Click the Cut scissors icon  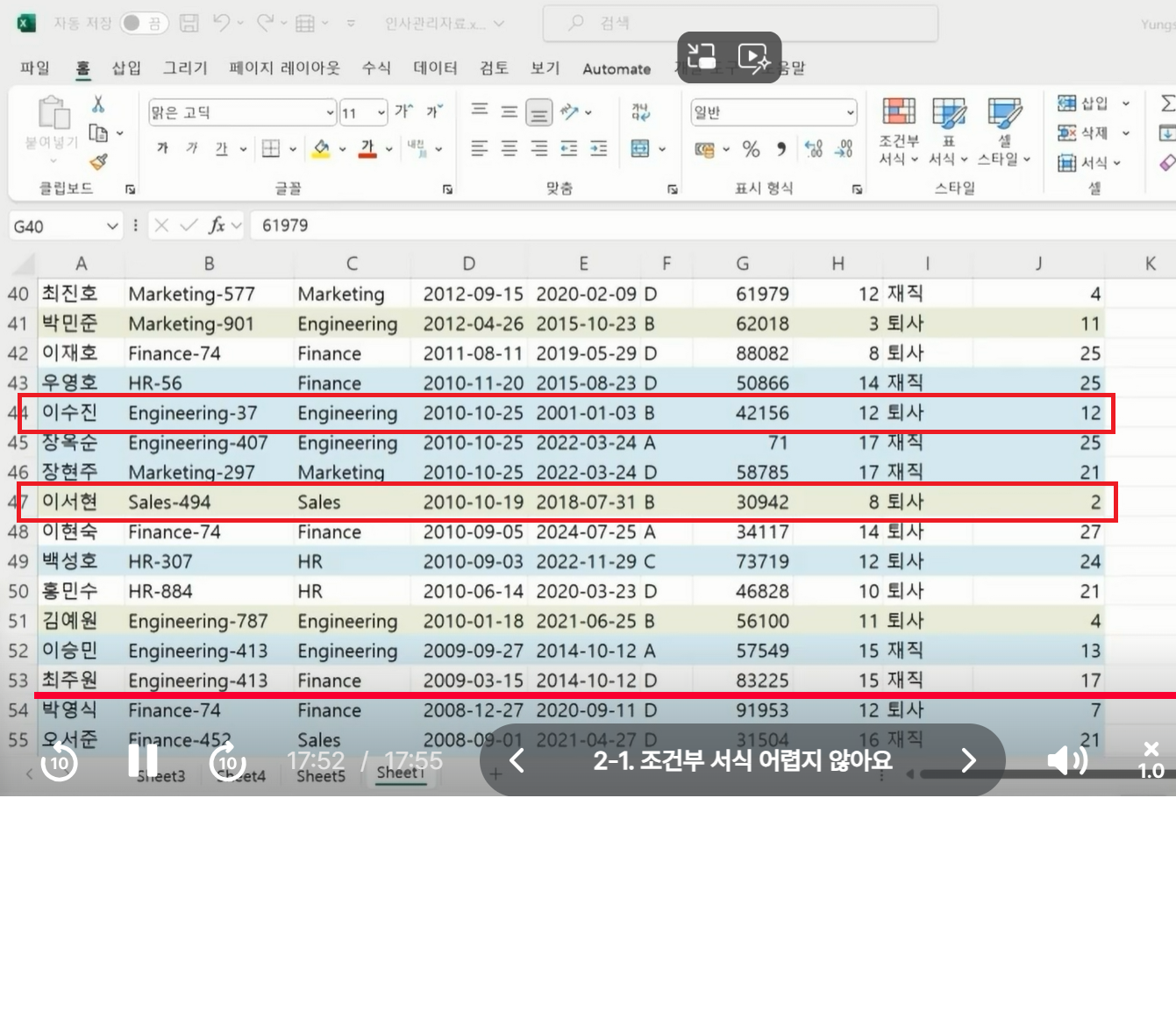coord(98,104)
